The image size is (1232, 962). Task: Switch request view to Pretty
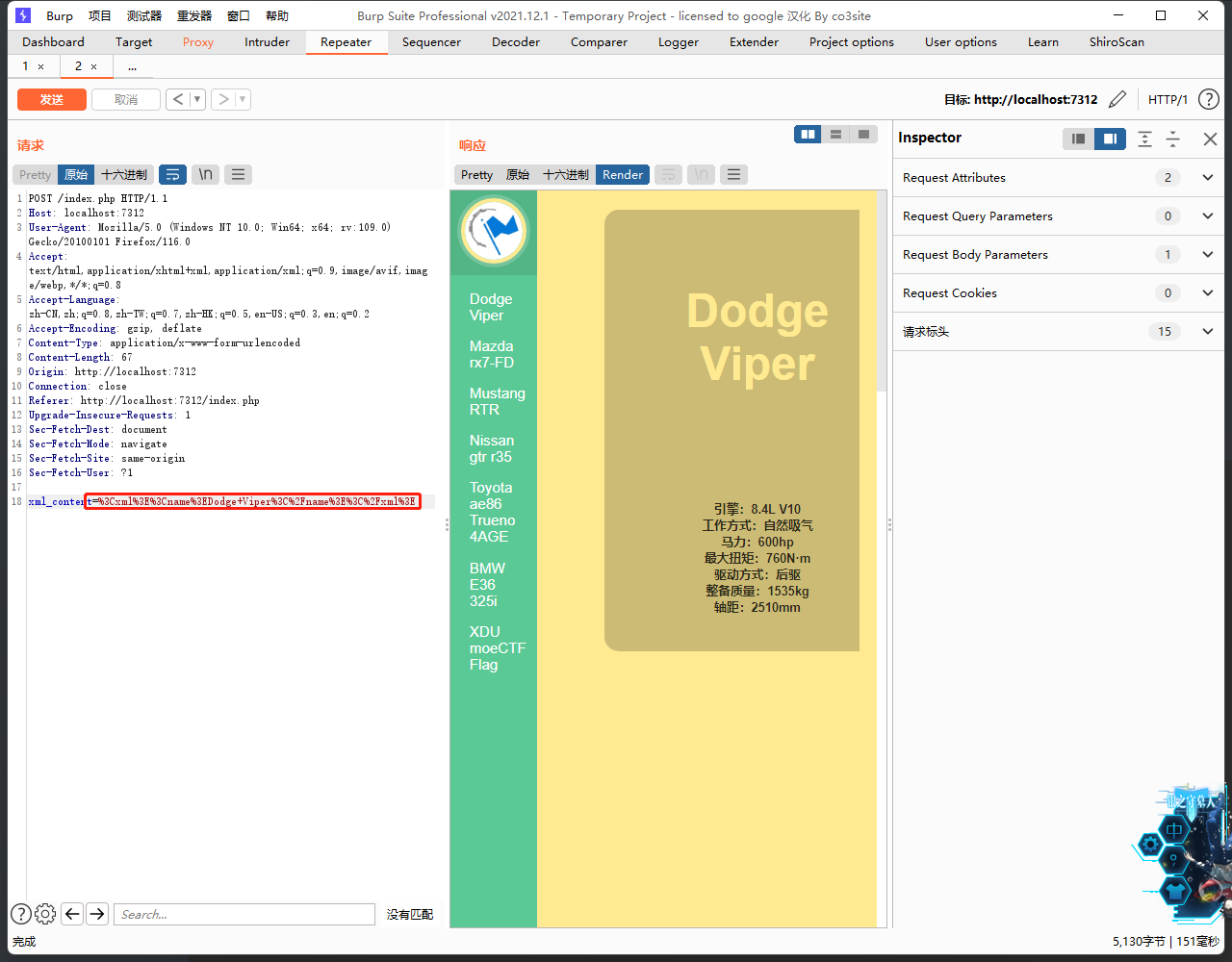pos(36,174)
